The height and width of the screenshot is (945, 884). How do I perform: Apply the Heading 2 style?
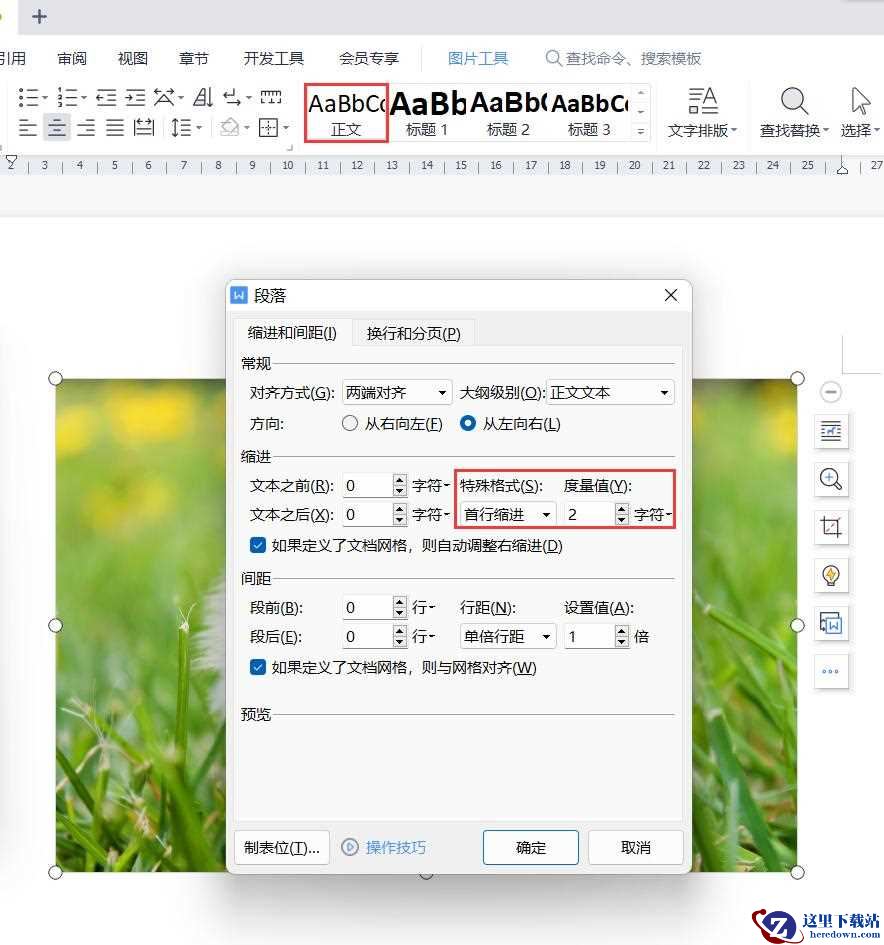(x=508, y=113)
